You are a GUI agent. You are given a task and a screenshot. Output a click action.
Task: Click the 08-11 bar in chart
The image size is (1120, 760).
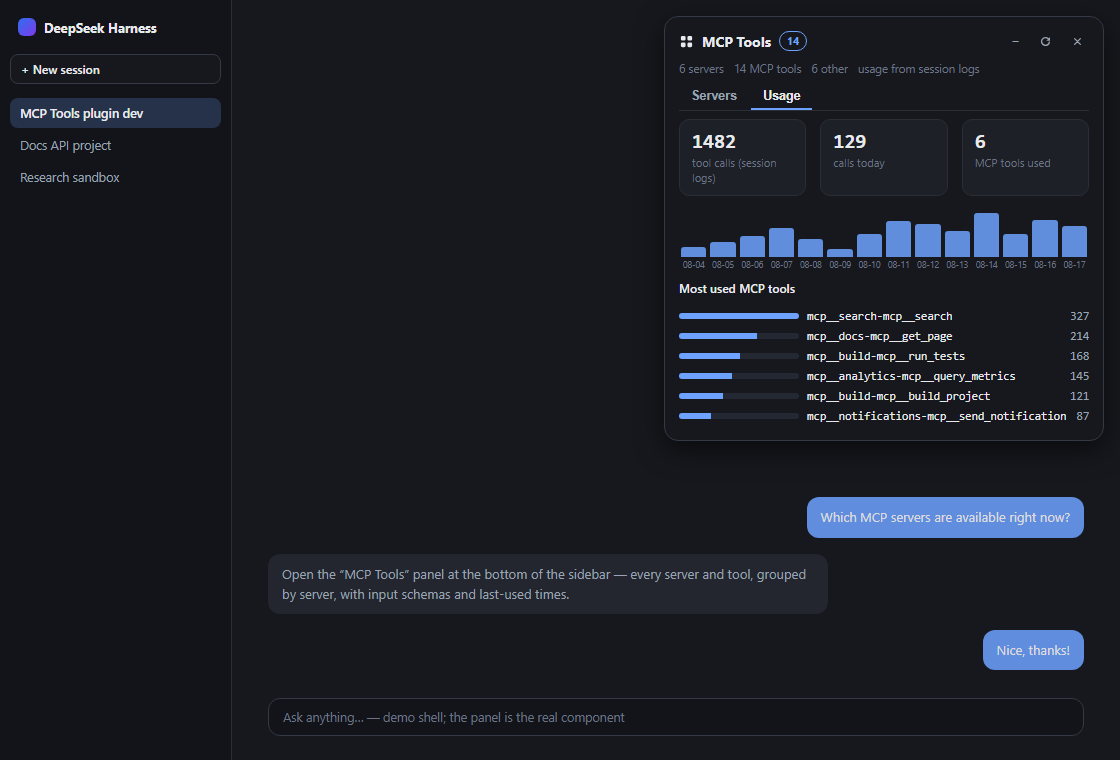[899, 239]
